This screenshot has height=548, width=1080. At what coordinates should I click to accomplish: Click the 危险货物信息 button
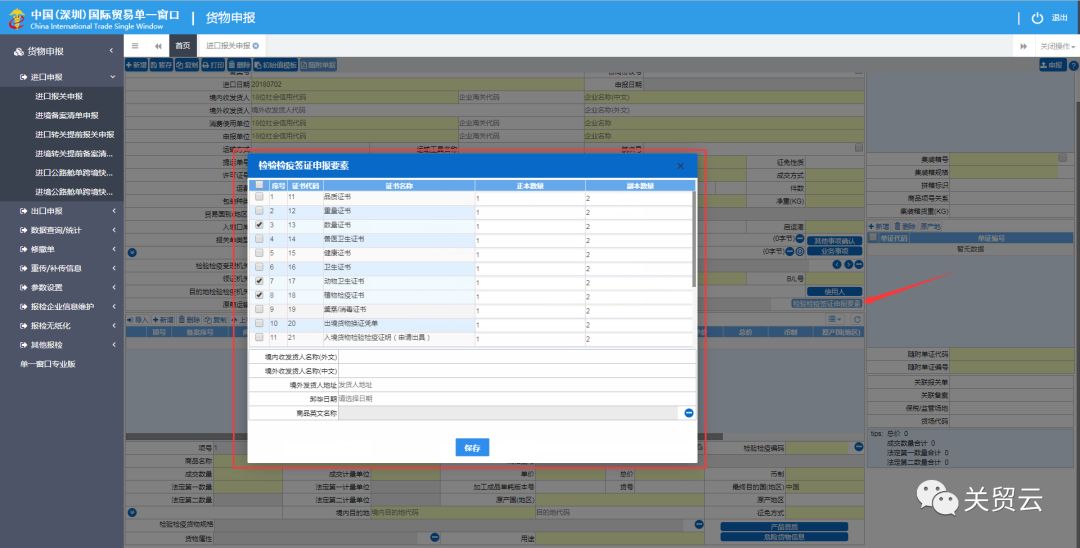(x=784, y=537)
